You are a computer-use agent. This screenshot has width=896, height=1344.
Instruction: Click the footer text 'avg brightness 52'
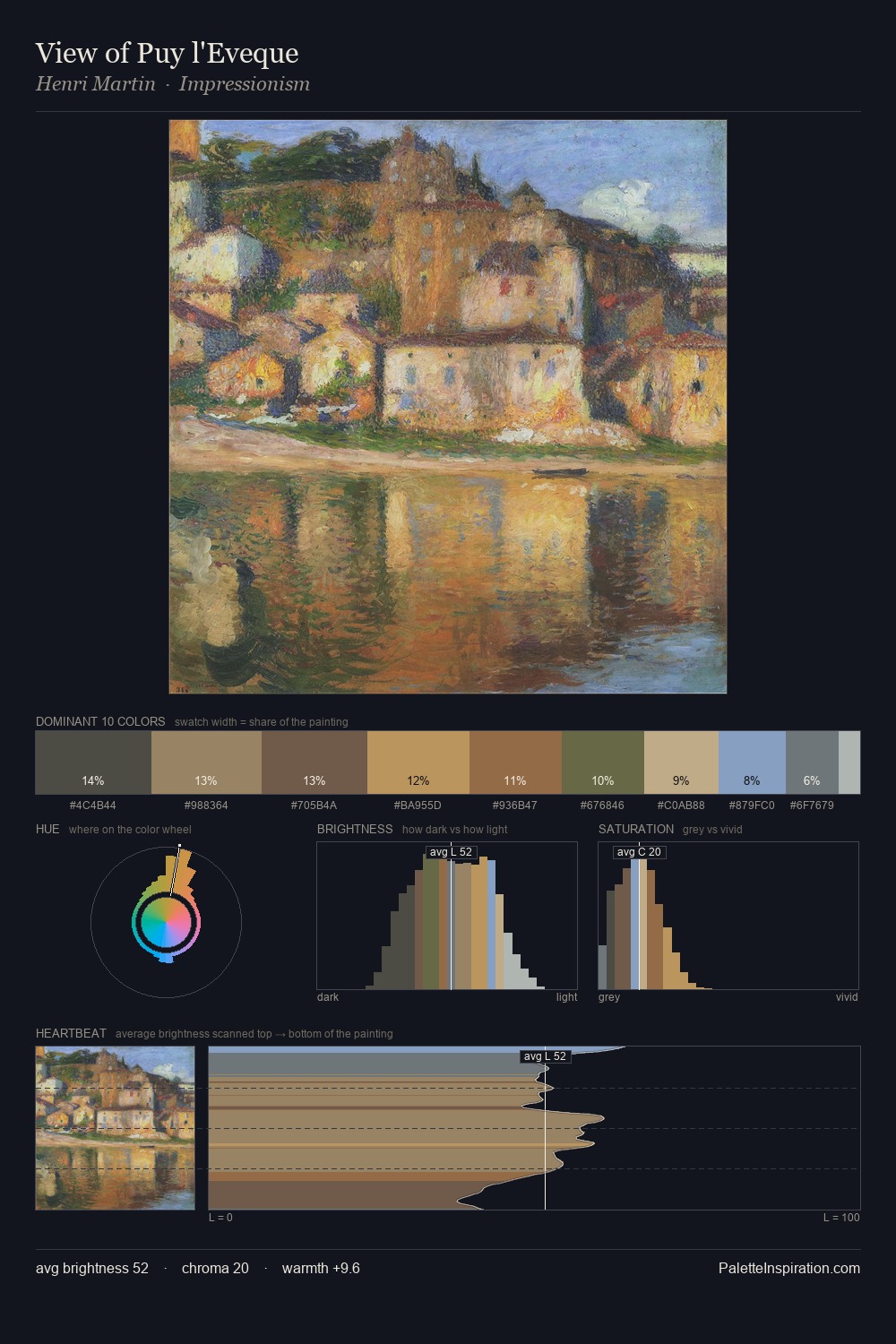(92, 1269)
